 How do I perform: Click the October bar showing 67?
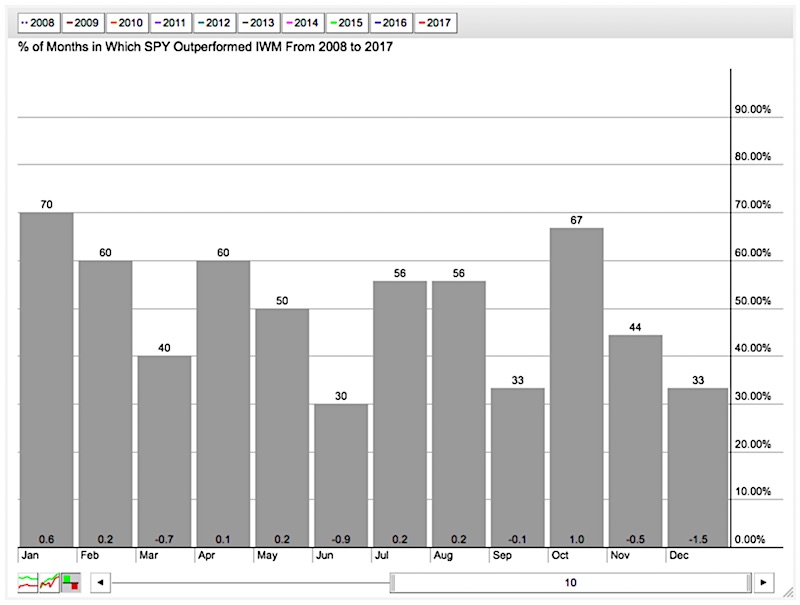click(x=577, y=387)
